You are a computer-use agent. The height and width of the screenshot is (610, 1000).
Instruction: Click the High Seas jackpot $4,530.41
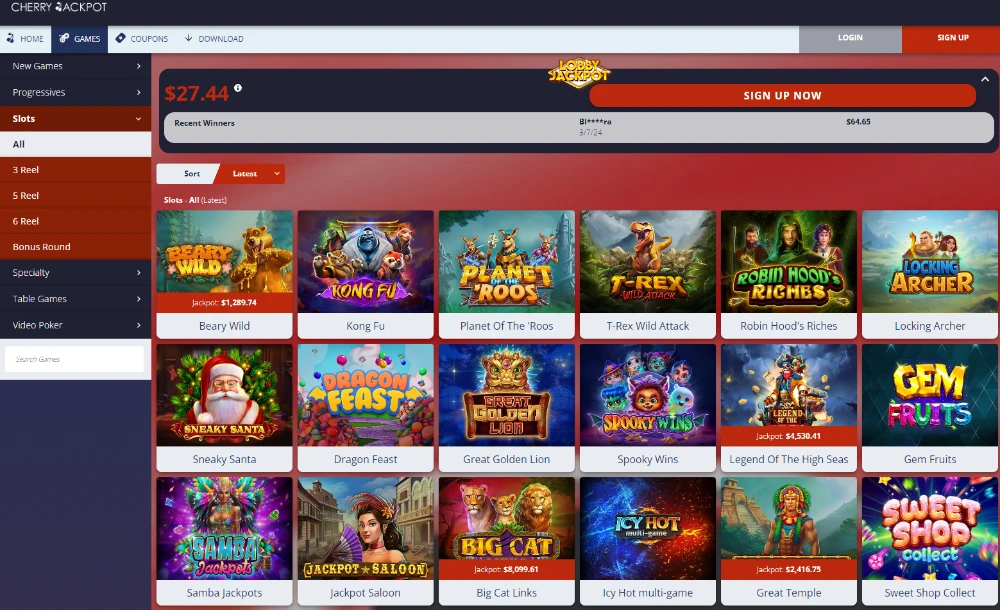[803, 436]
